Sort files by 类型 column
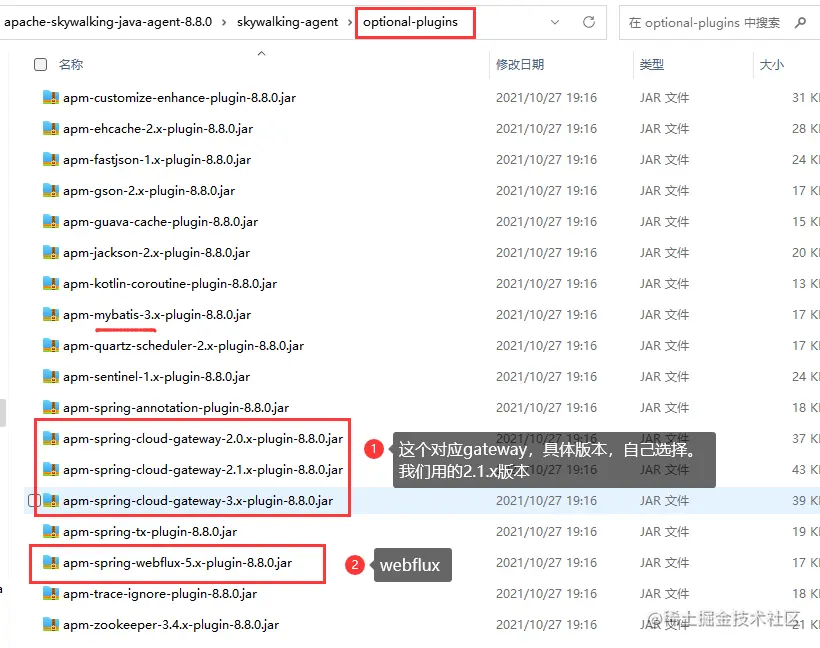Screen dimensions: 820x648 coord(652,64)
